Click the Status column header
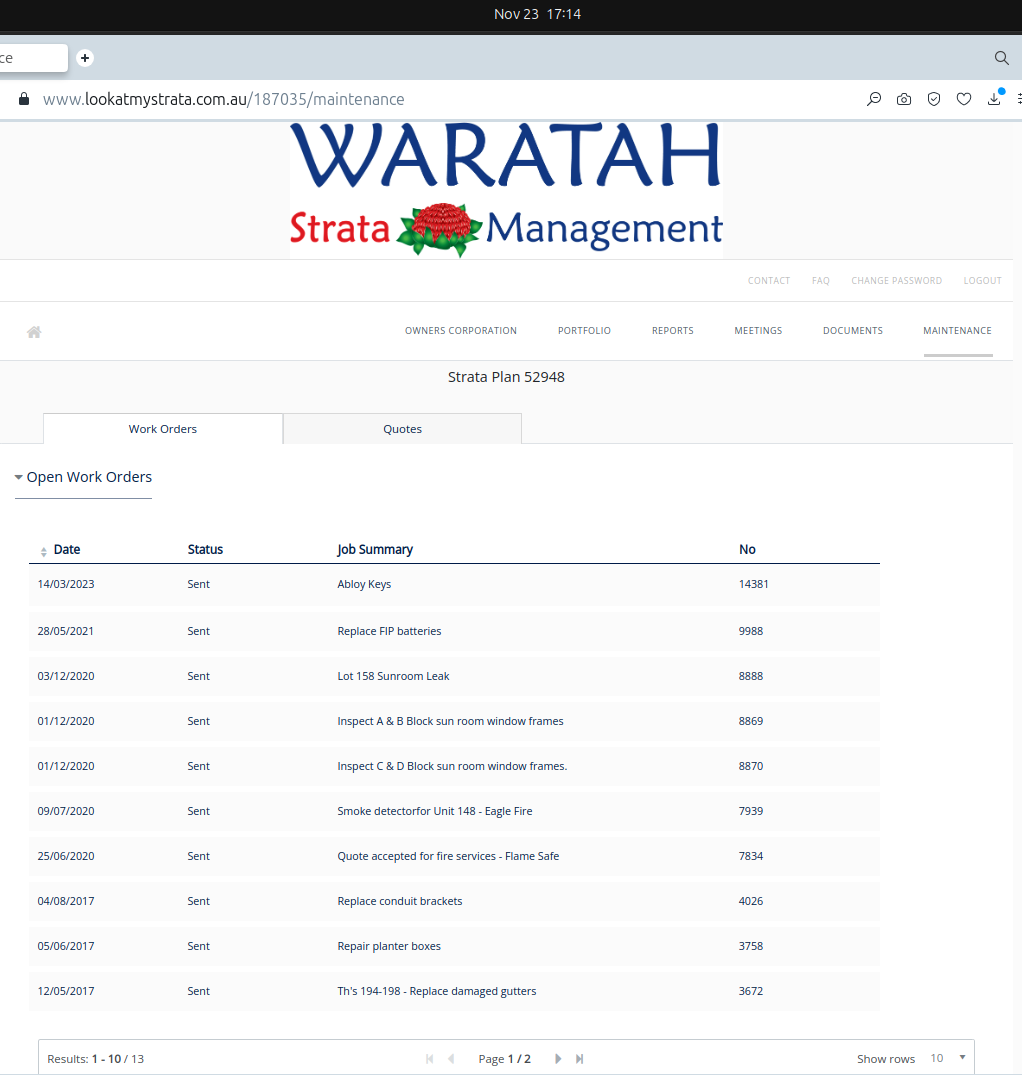 coord(205,549)
